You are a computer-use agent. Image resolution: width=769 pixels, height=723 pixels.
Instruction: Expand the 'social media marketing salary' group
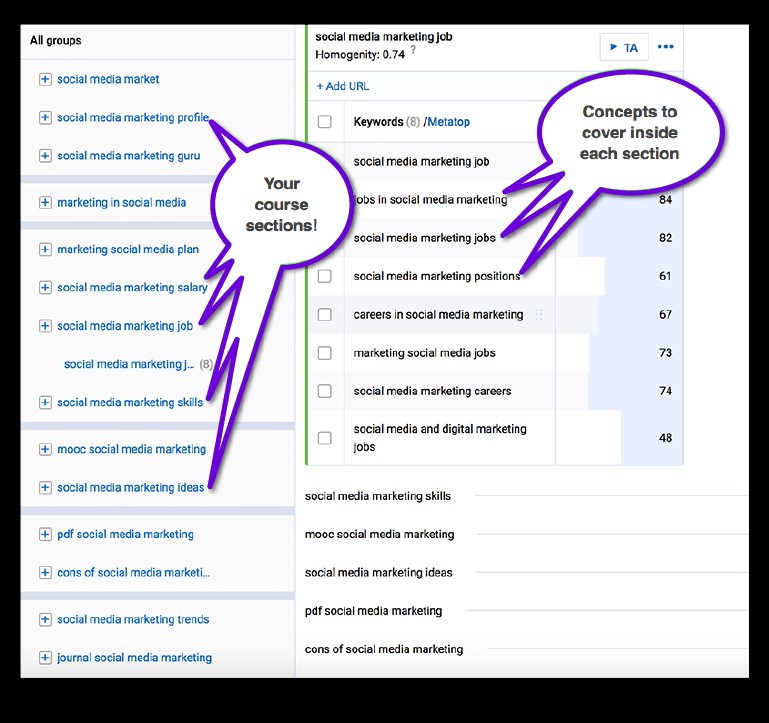[45, 287]
